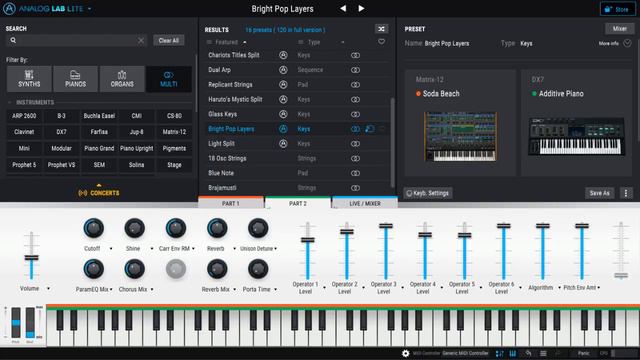Select Chariots Titles Split preset

click(233, 55)
